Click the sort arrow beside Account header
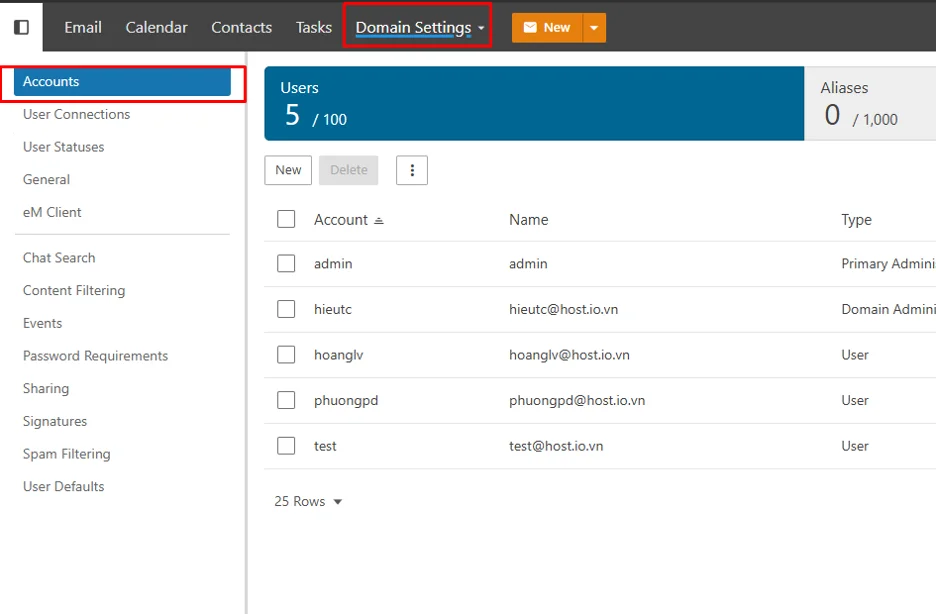936x614 pixels. pos(378,221)
